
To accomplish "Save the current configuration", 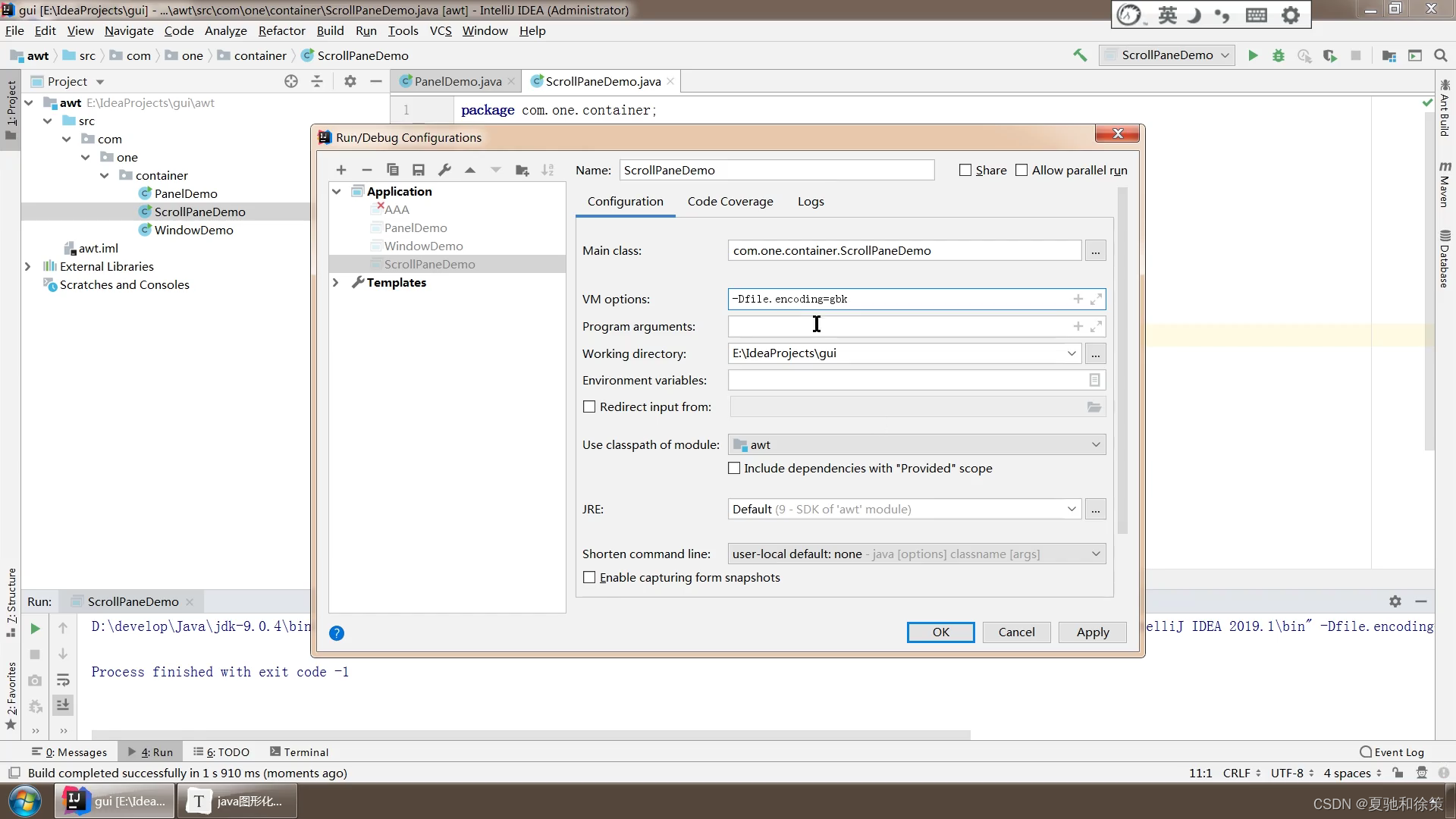I will (x=419, y=170).
